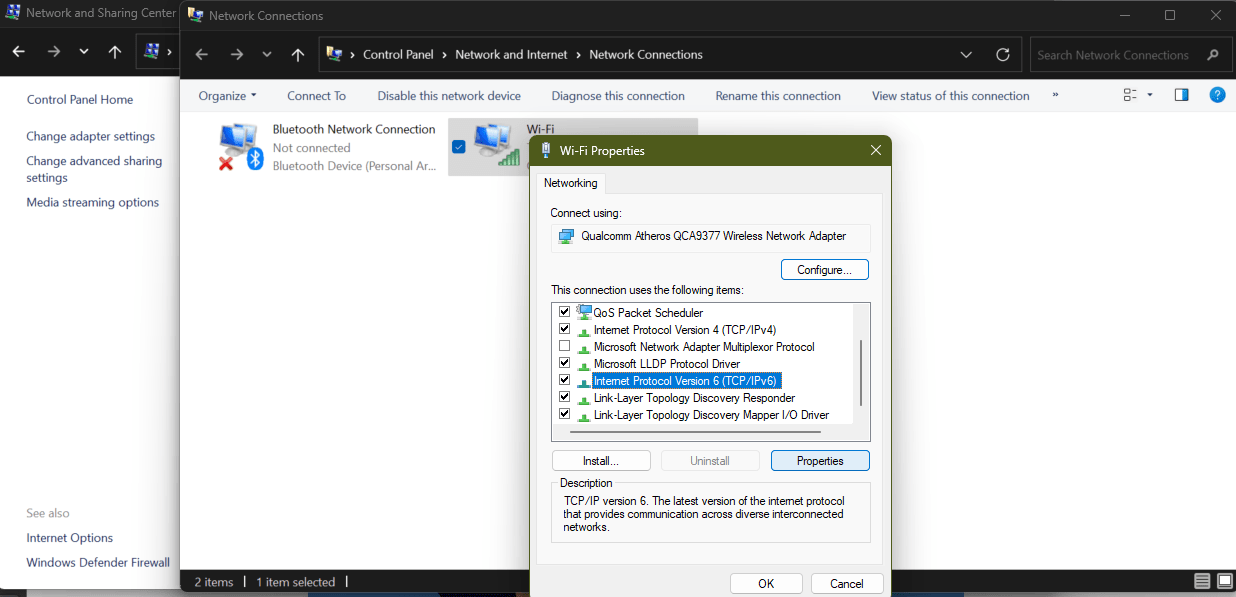The height and width of the screenshot is (597, 1236).
Task: Expand the Organize dropdown menu
Action: 227,96
